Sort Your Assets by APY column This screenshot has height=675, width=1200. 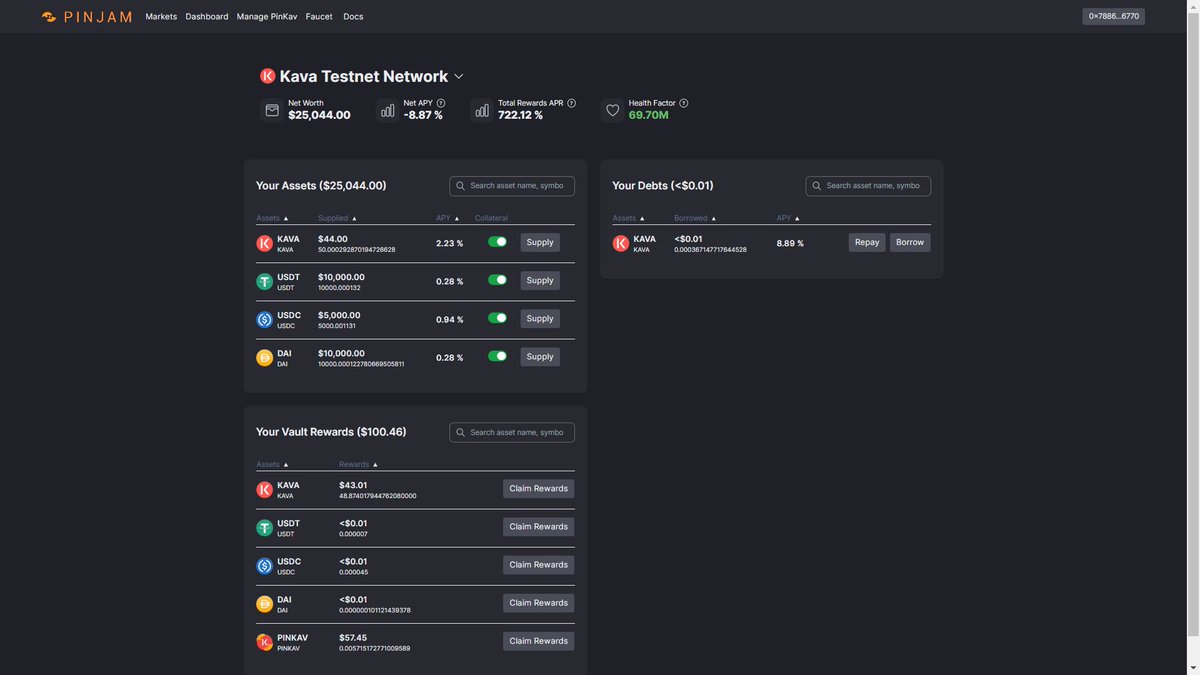pos(448,218)
